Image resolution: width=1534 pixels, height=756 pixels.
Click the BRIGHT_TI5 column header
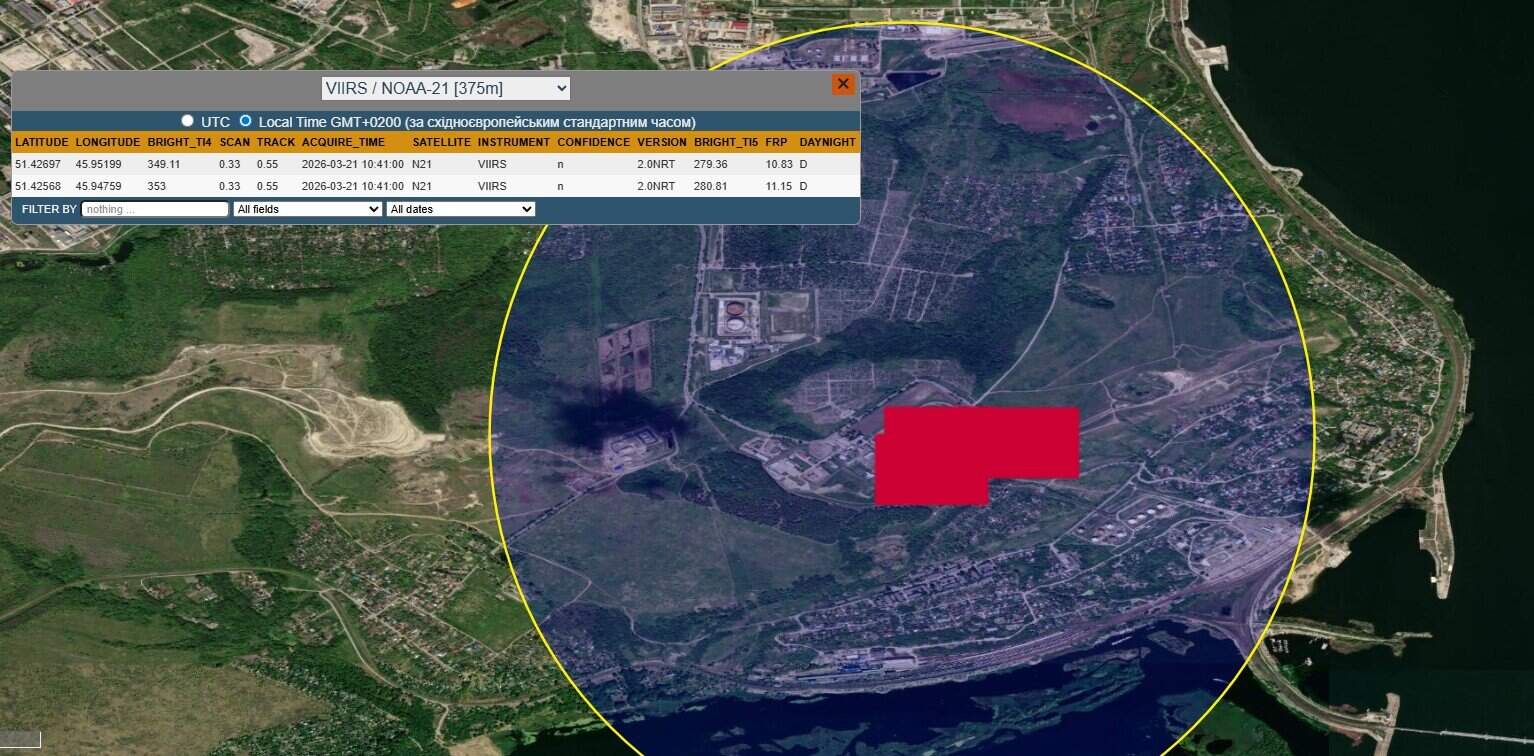tap(725, 142)
